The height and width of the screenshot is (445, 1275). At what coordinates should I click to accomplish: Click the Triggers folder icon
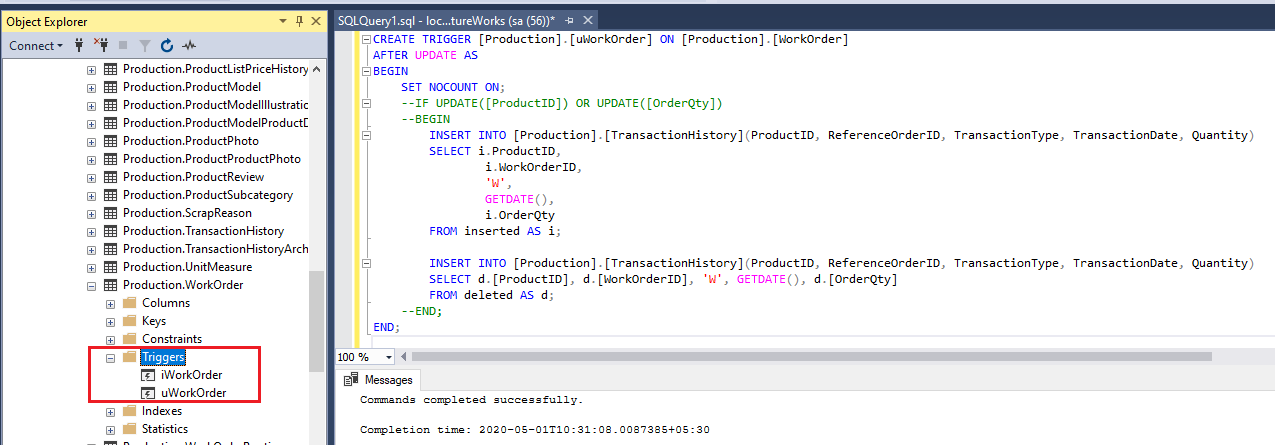coord(129,357)
